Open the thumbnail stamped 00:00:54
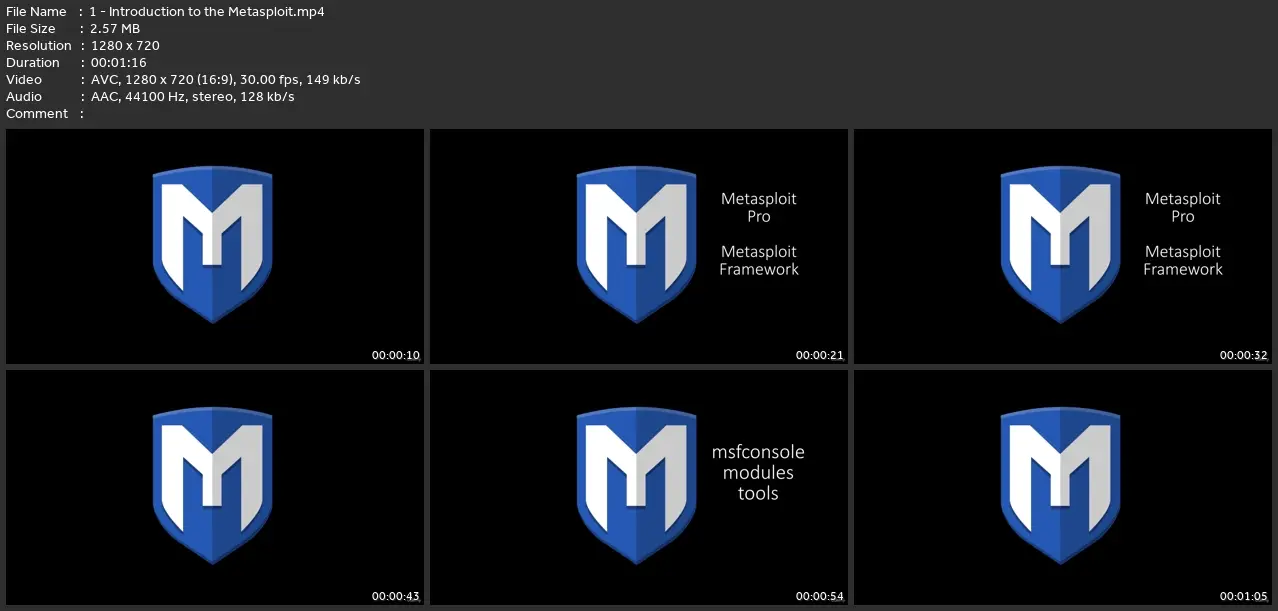Screen dimensions: 1278x611 coord(639,487)
